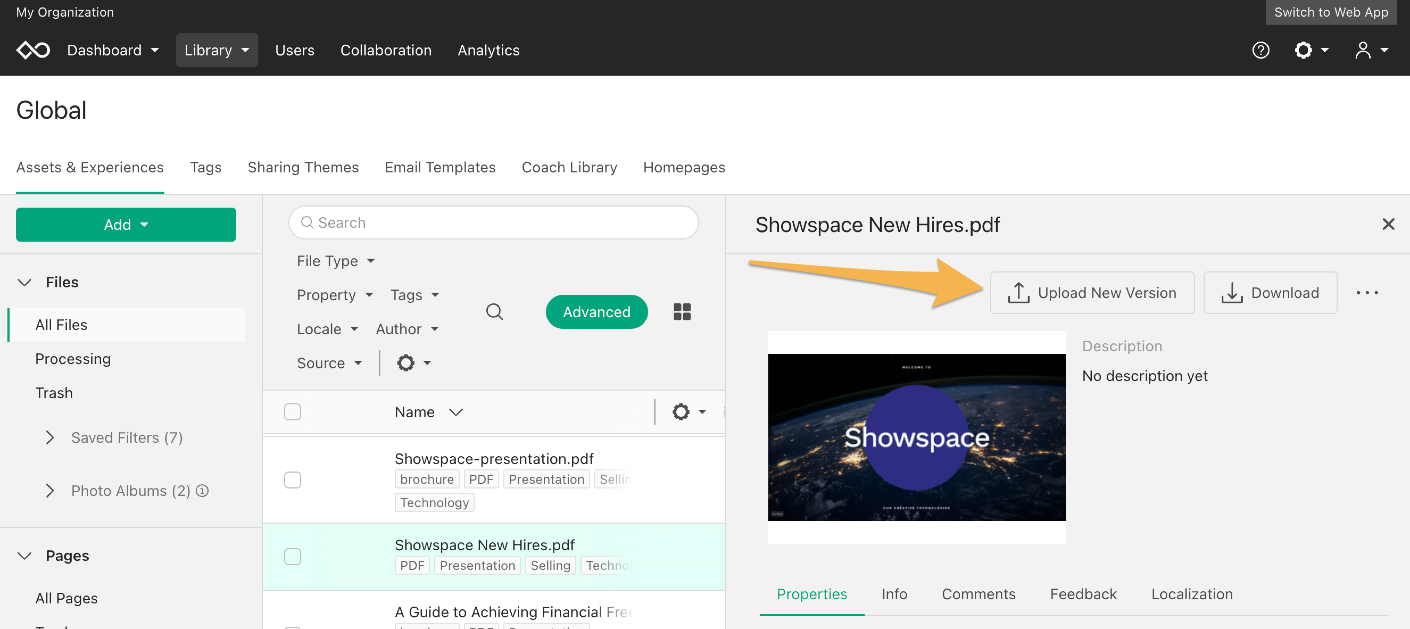The height and width of the screenshot is (629, 1410).
Task: Click the Showspace New Hires.pdf file name
Action: point(485,545)
